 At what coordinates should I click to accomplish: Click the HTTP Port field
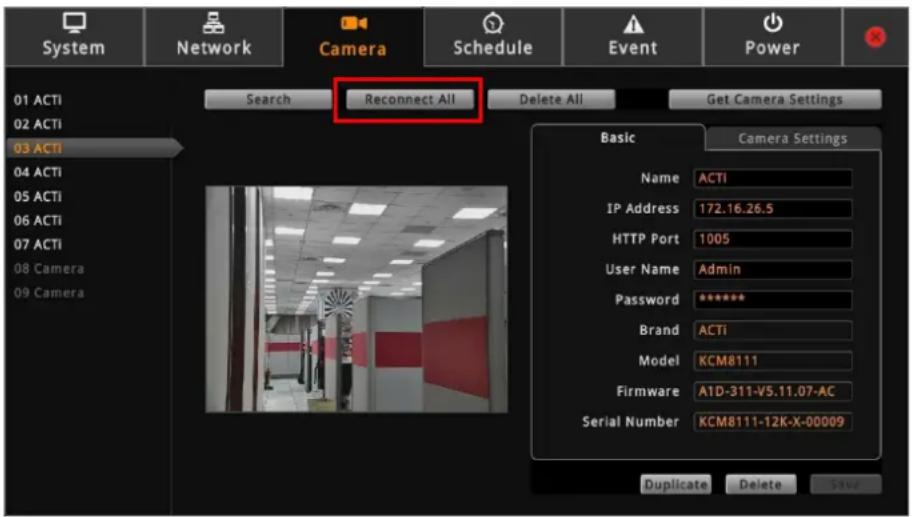click(773, 238)
